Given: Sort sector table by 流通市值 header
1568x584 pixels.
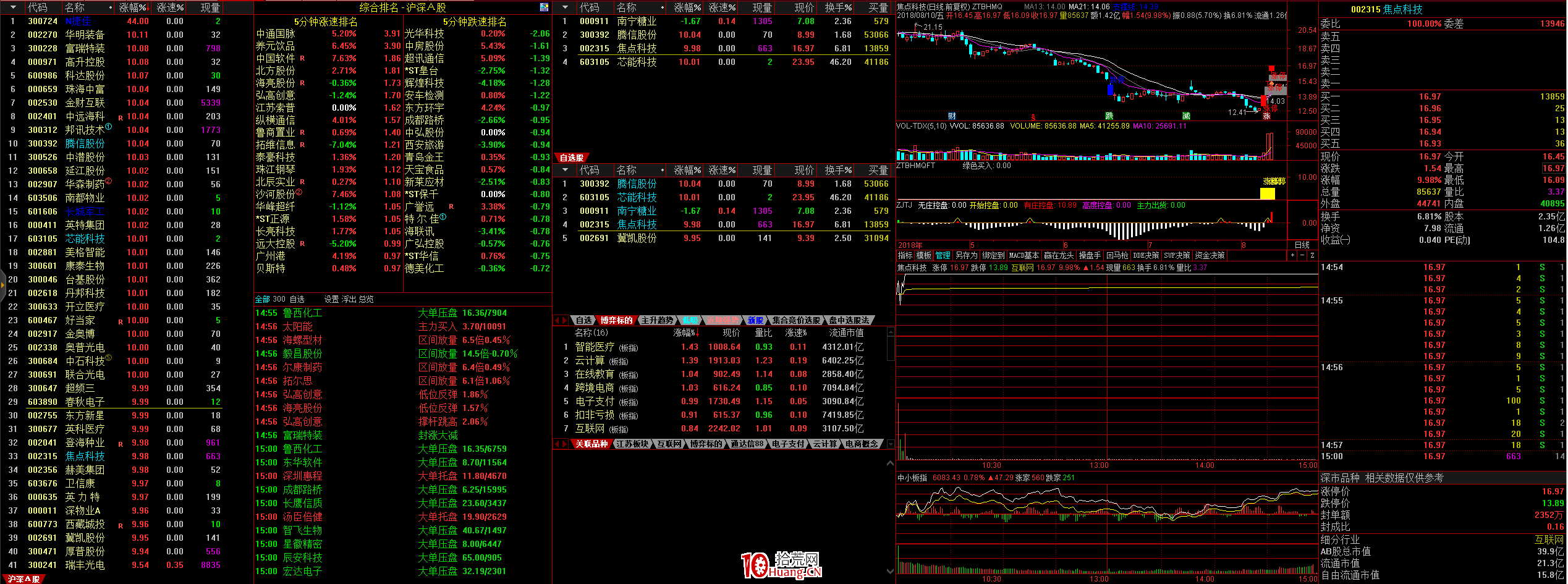Looking at the screenshot, I should tap(846, 332).
